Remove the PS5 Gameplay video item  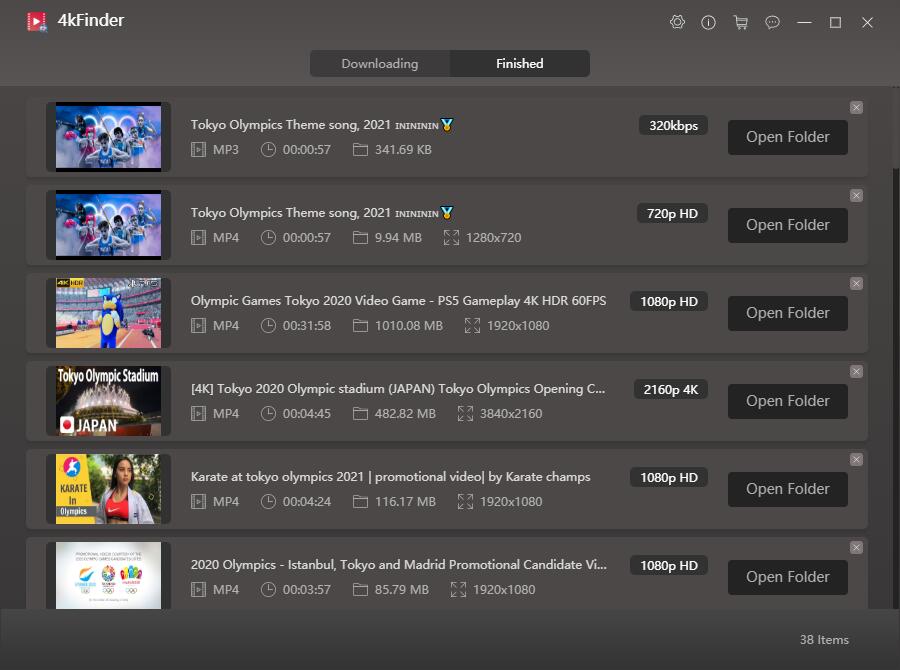click(x=856, y=283)
